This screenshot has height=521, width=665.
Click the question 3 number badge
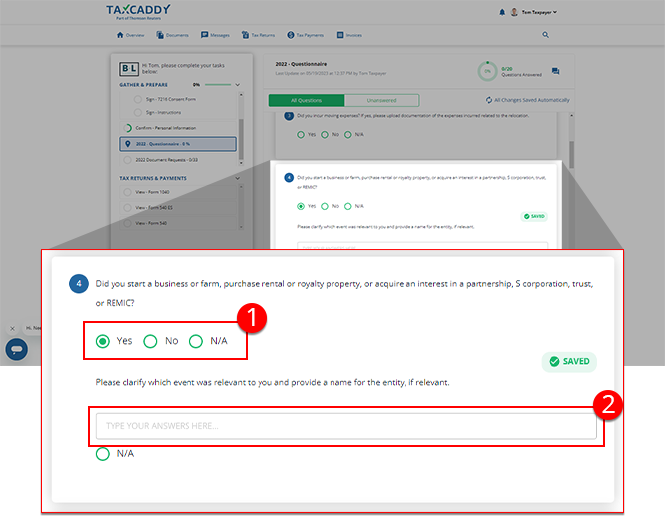(289, 115)
